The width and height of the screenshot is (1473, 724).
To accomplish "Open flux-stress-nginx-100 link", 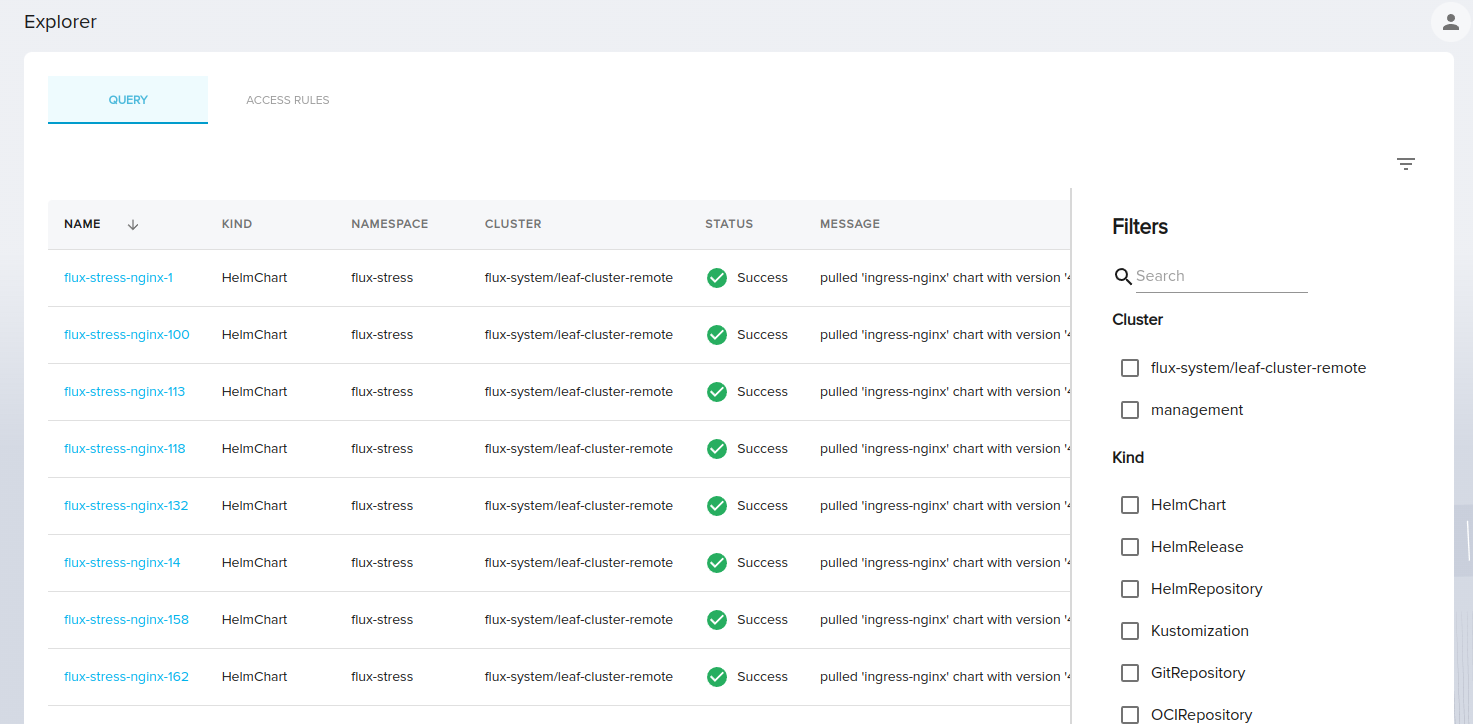I will pos(127,335).
